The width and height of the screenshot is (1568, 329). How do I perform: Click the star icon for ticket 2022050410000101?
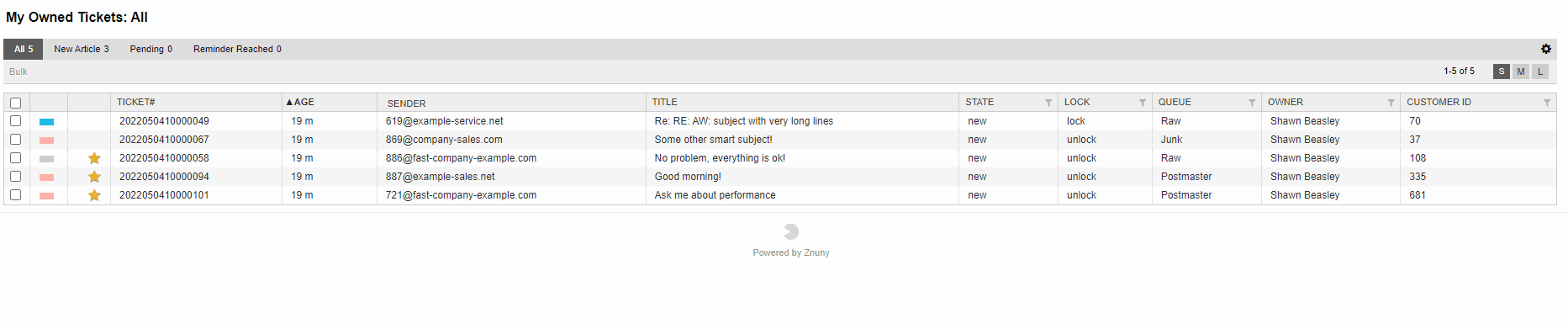[x=94, y=195]
